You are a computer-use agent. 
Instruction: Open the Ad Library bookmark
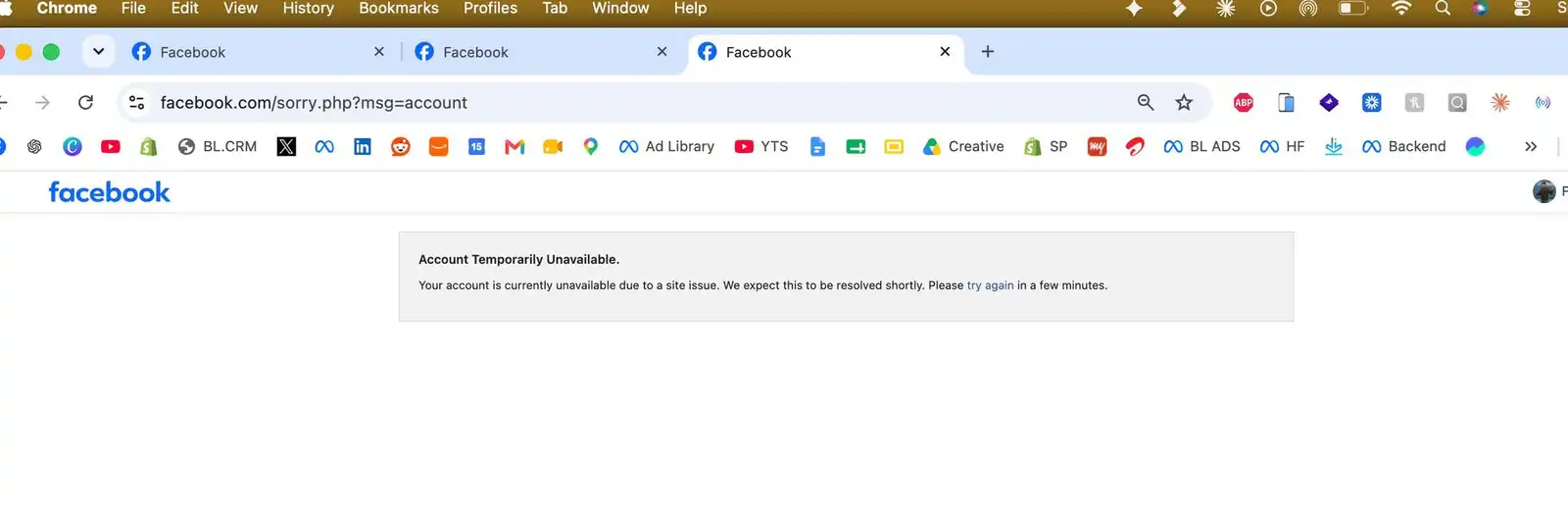666,146
